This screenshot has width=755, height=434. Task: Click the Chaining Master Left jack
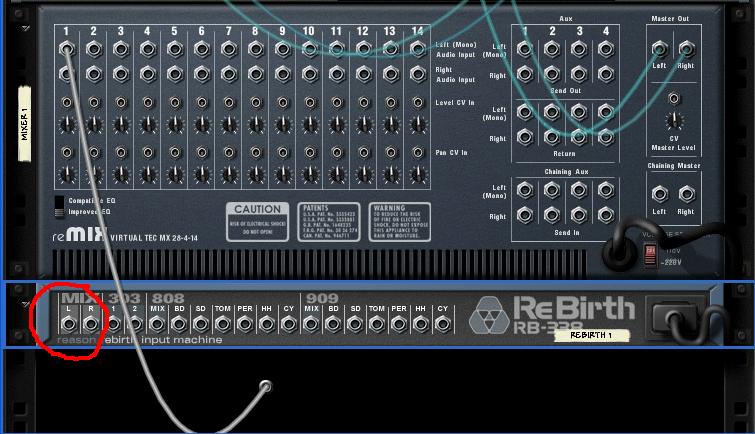(660, 194)
